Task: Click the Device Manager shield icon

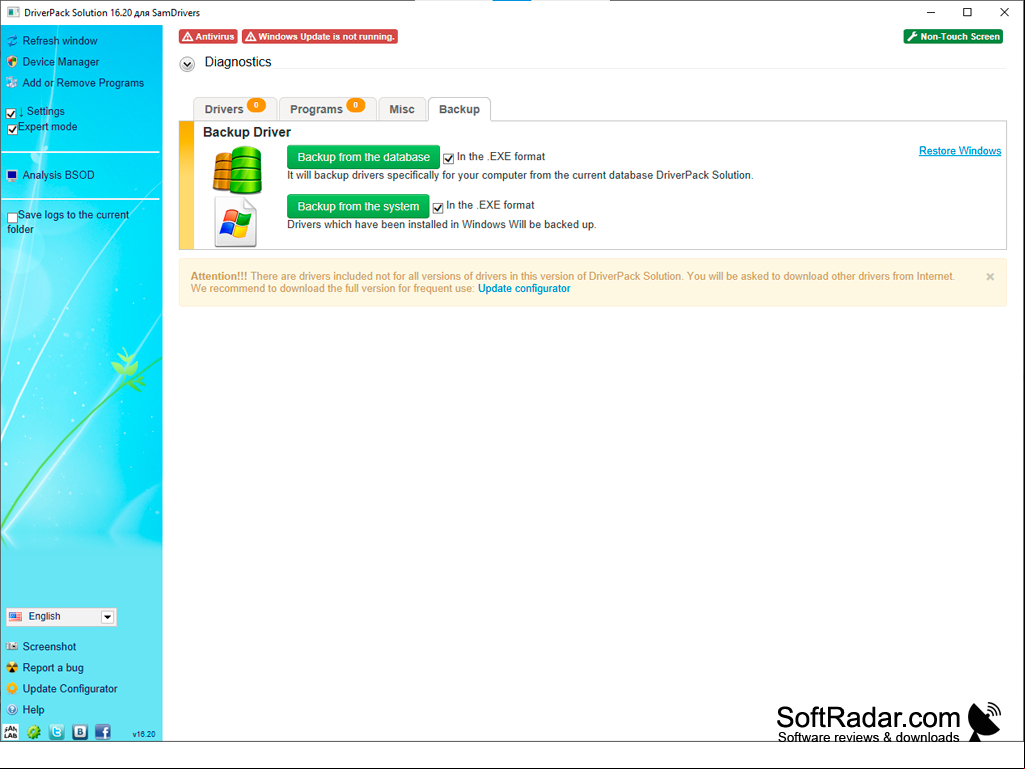Action: pyautogui.click(x=12, y=62)
